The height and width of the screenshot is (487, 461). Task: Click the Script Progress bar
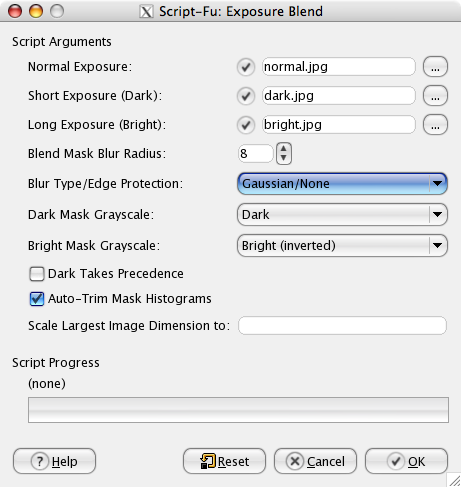(238, 410)
